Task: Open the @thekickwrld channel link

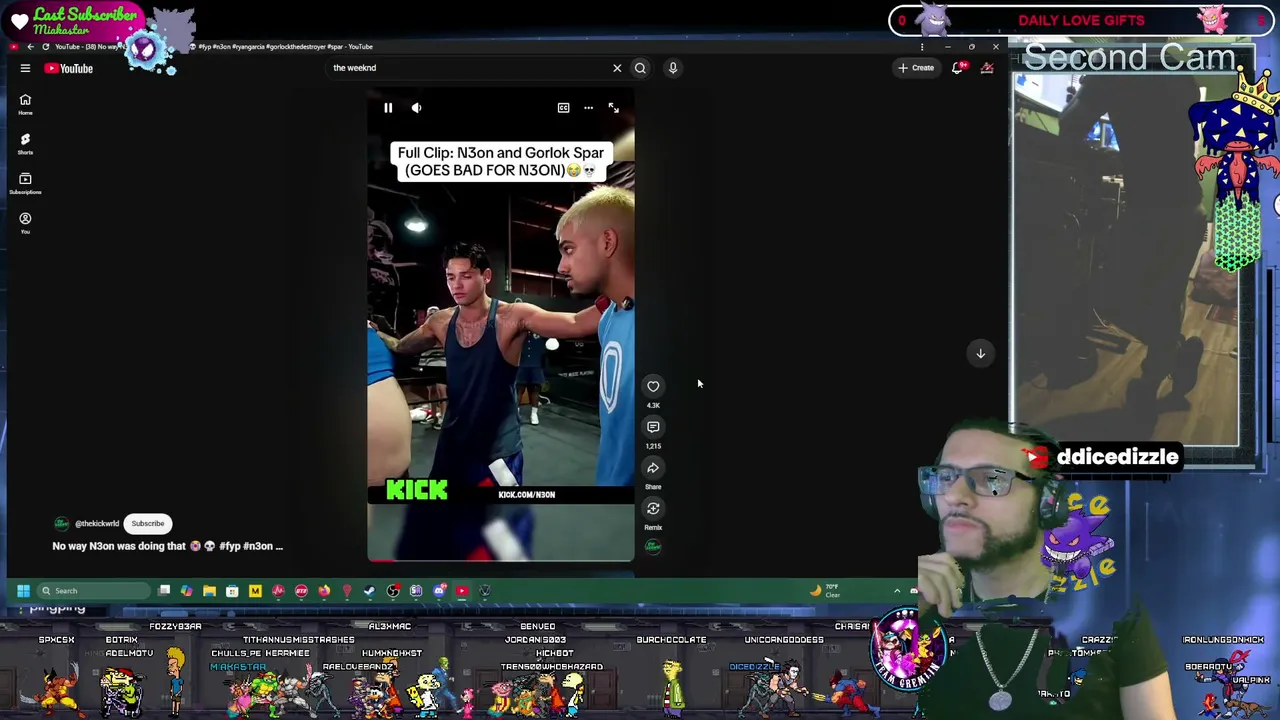Action: (97, 524)
